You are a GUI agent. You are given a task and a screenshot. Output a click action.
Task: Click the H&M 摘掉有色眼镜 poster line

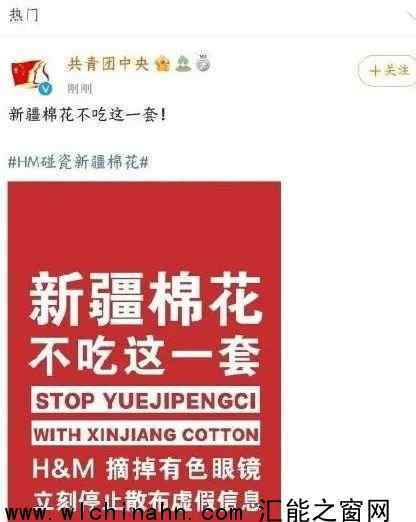pyautogui.click(x=146, y=469)
